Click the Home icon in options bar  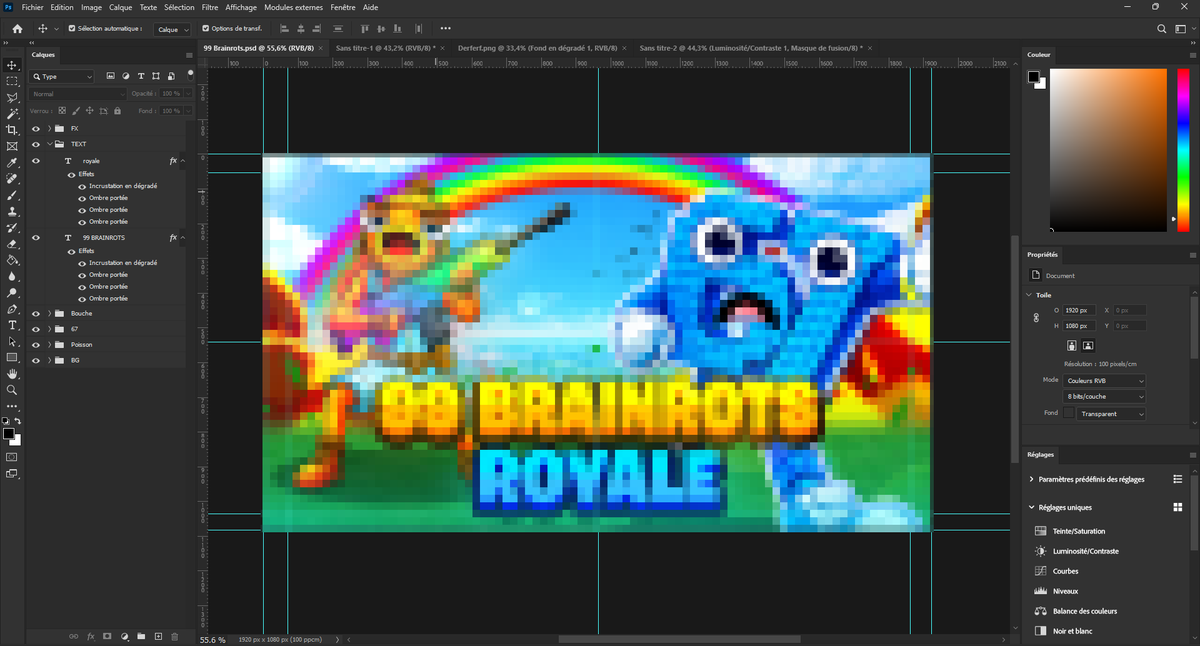tap(17, 29)
